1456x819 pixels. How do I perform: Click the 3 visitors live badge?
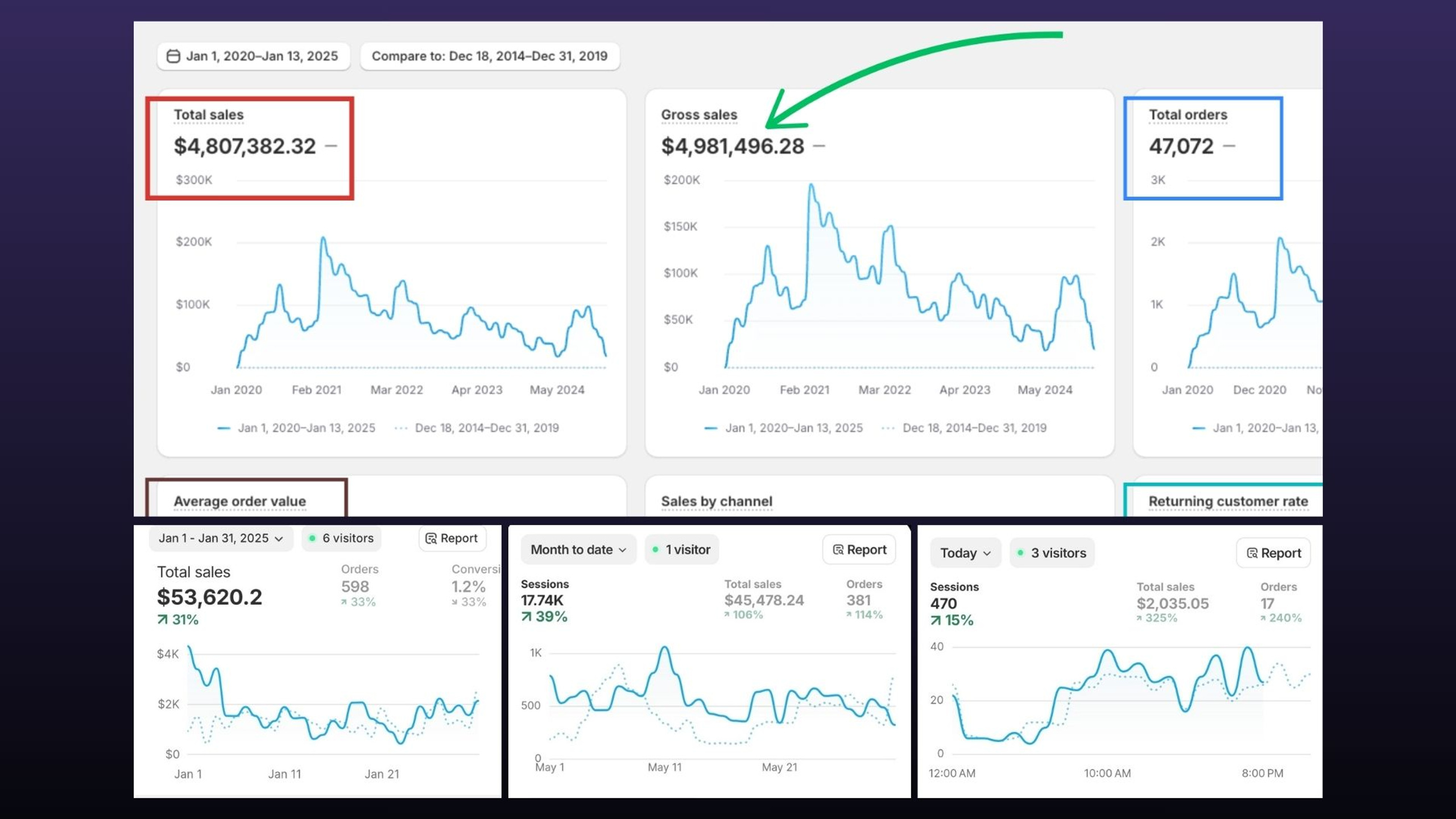(x=1052, y=553)
